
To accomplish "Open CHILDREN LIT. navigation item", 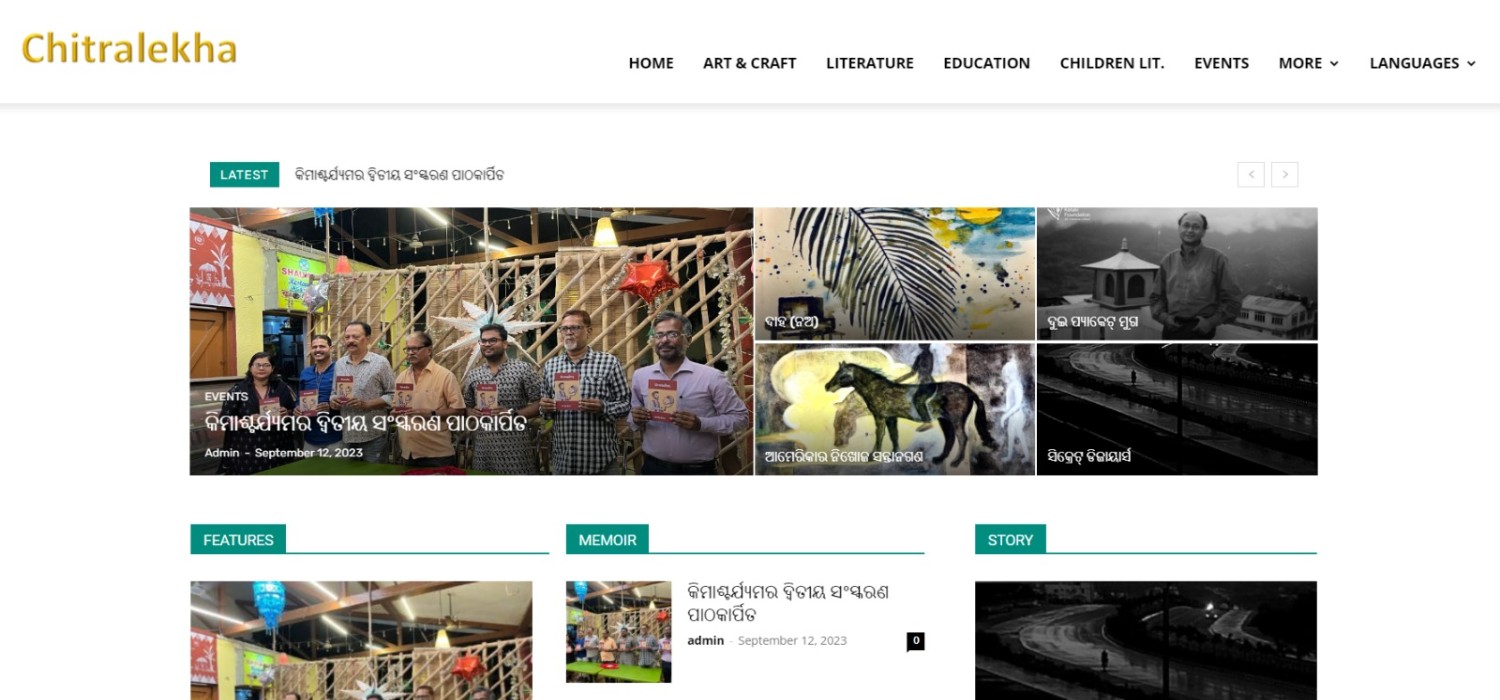I will pos(1112,63).
